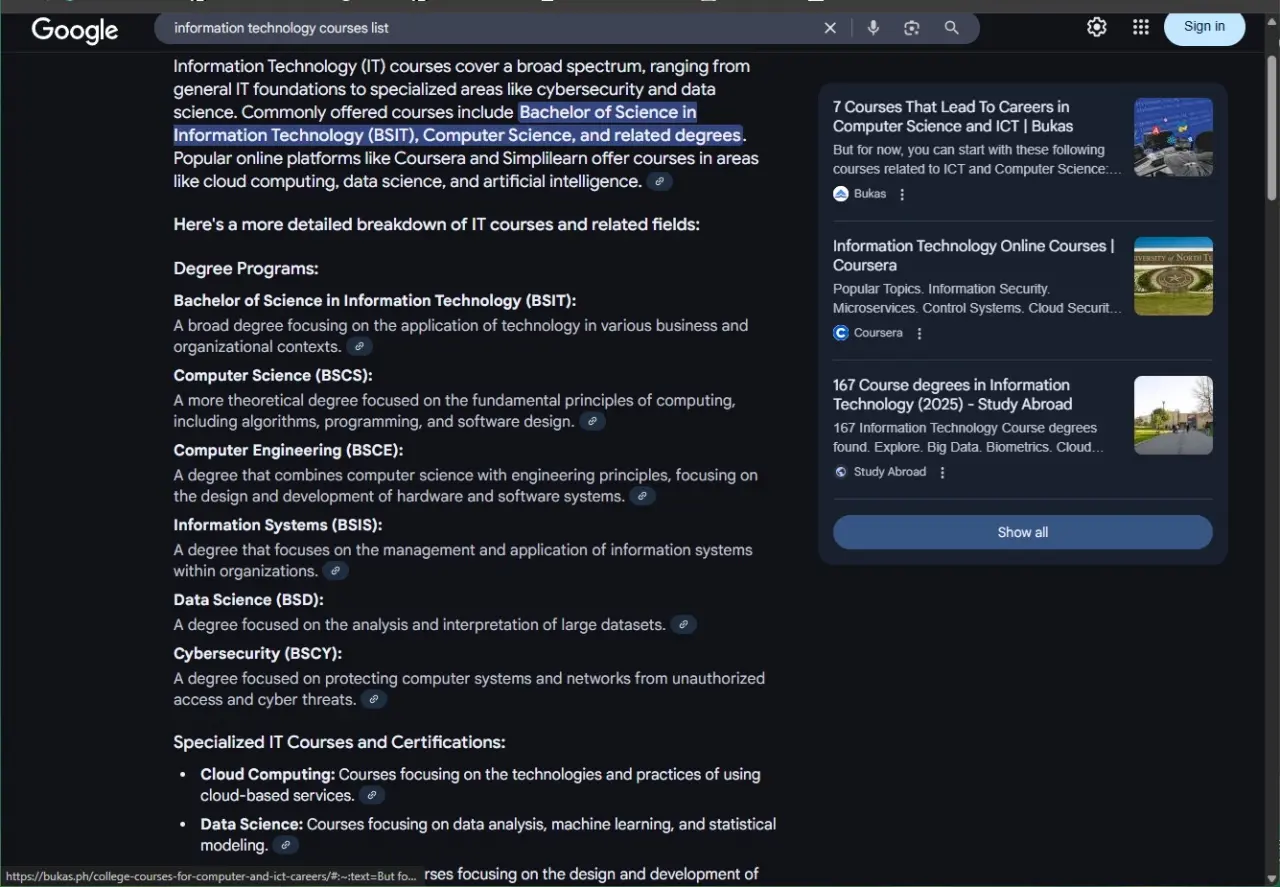Click 'Computer Engineering (BSCE):' heading
The image size is (1280, 887).
[288, 451]
